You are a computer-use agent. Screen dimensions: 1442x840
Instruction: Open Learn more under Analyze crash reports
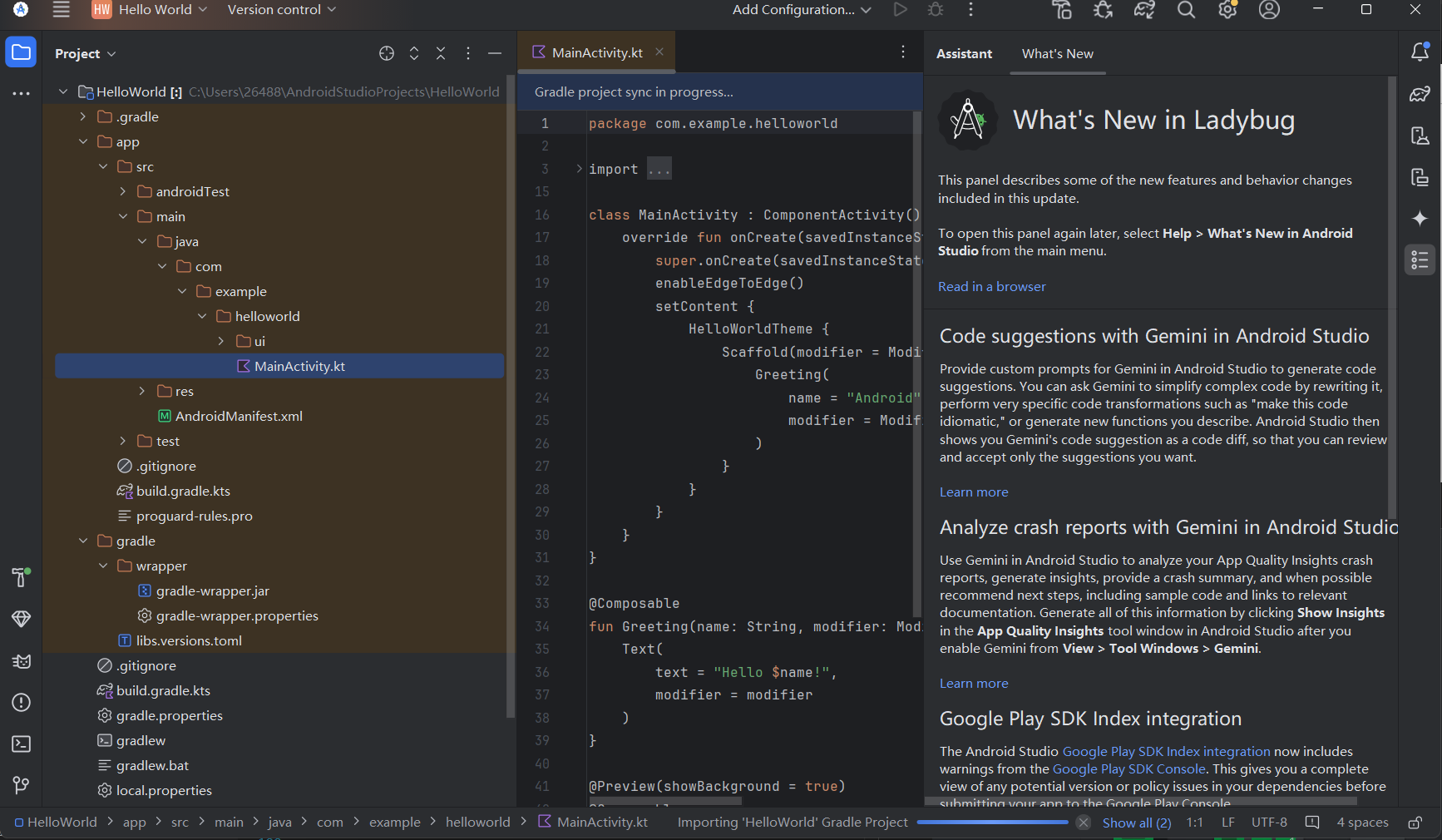click(974, 683)
